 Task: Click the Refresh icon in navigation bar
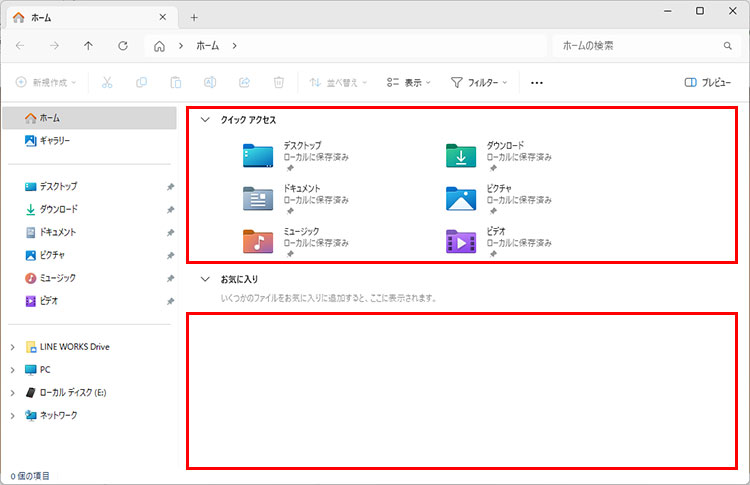point(122,46)
